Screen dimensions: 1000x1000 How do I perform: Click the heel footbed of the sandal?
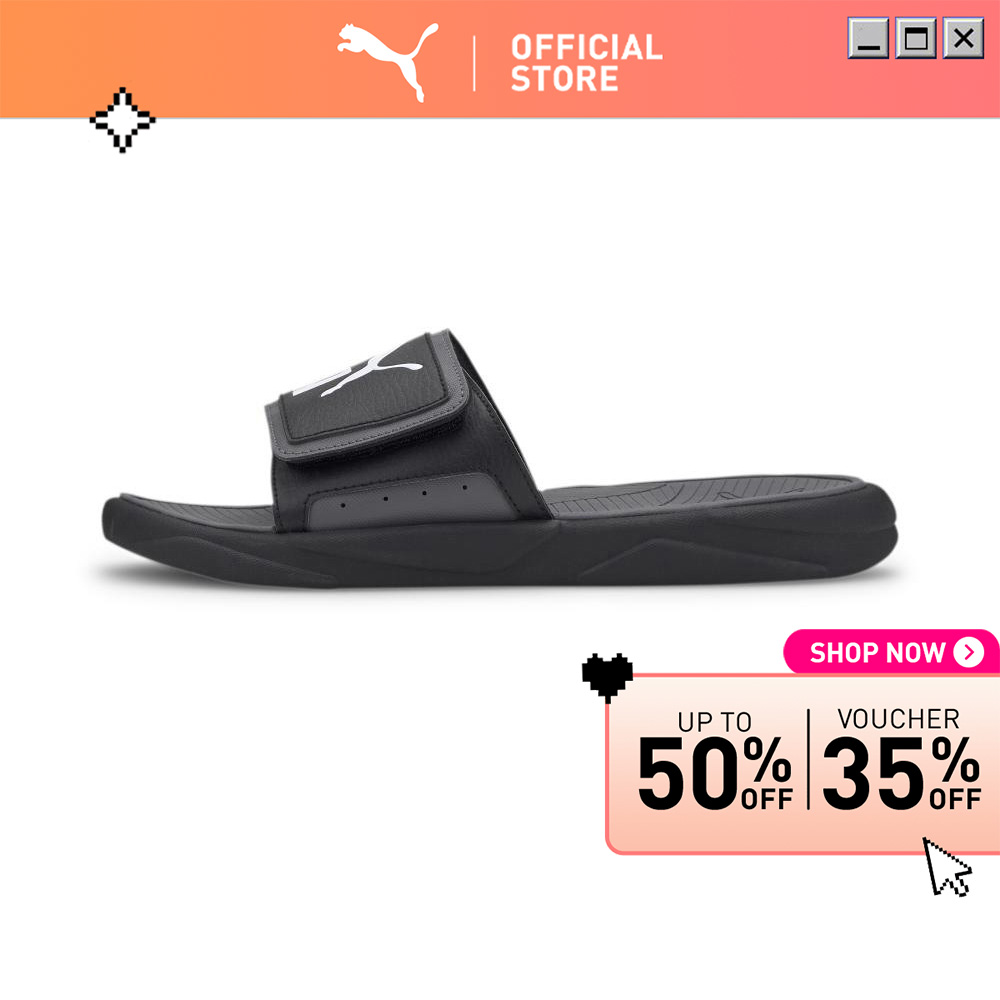pos(708,494)
